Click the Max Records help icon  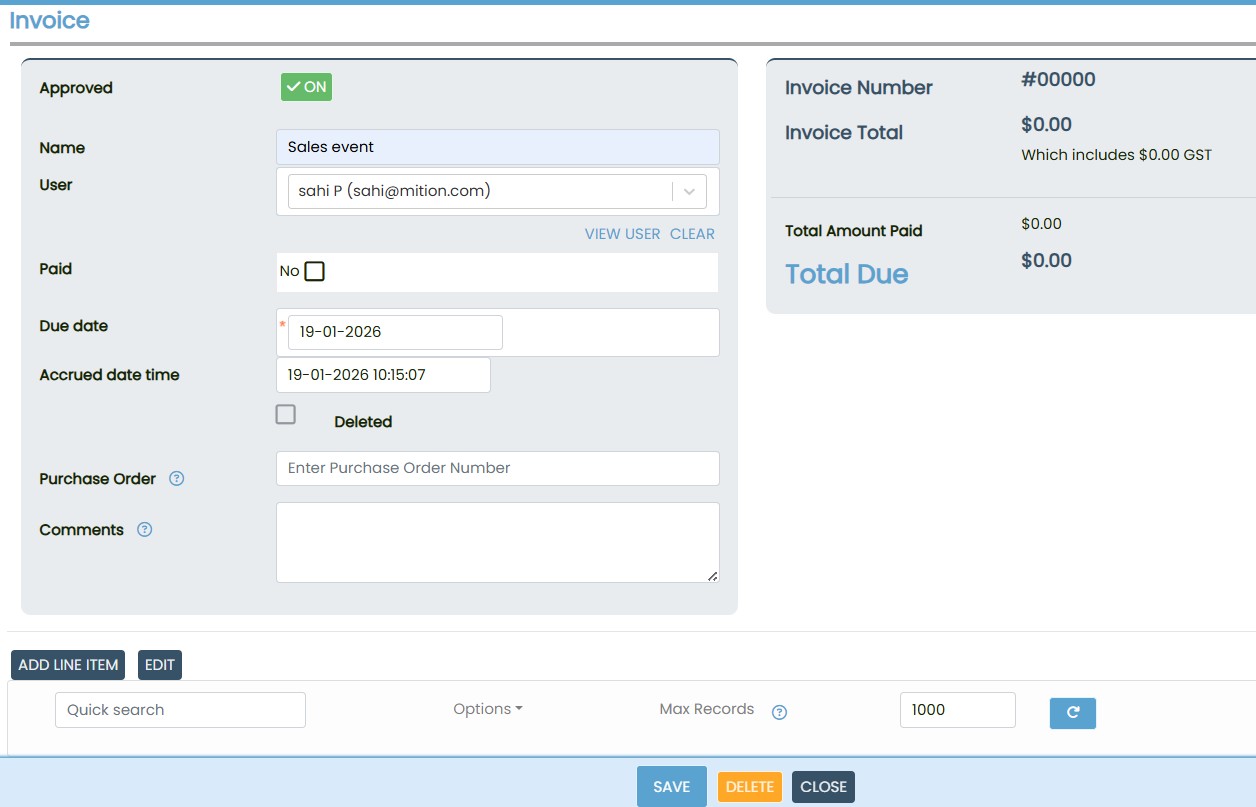(780, 712)
